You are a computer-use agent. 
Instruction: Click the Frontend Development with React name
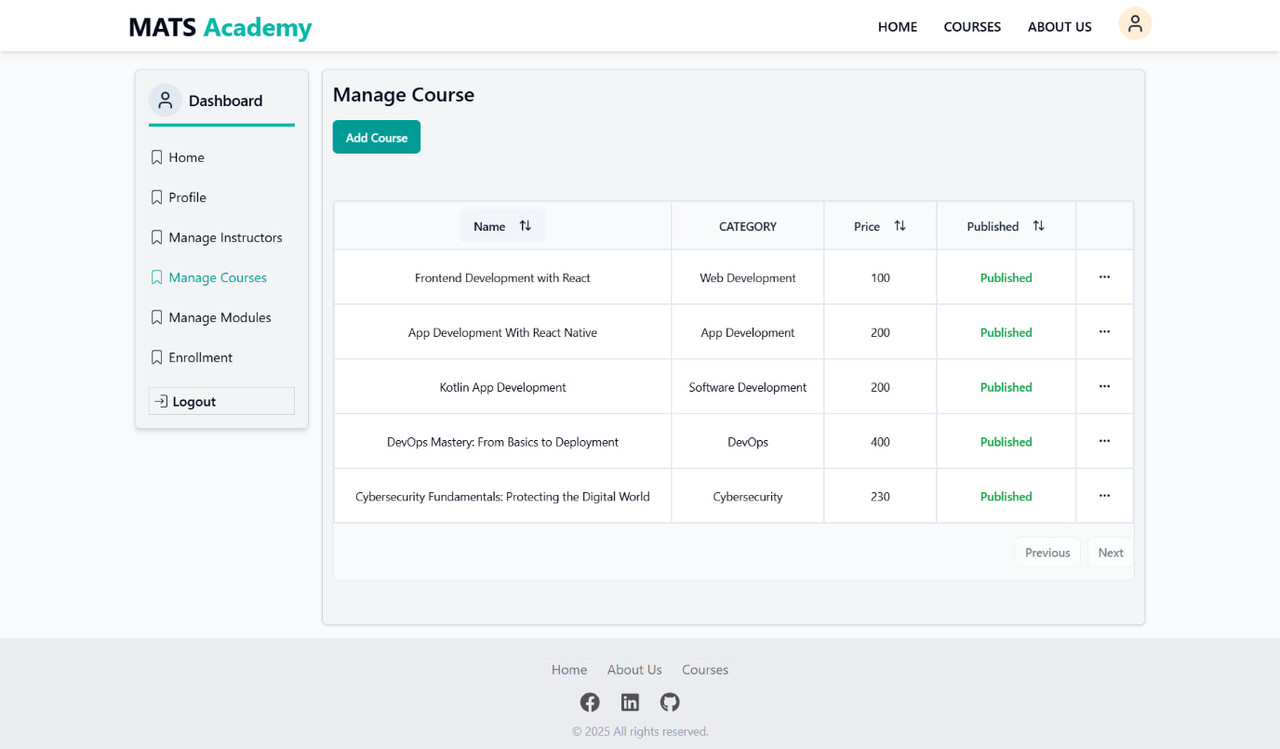[x=502, y=278]
